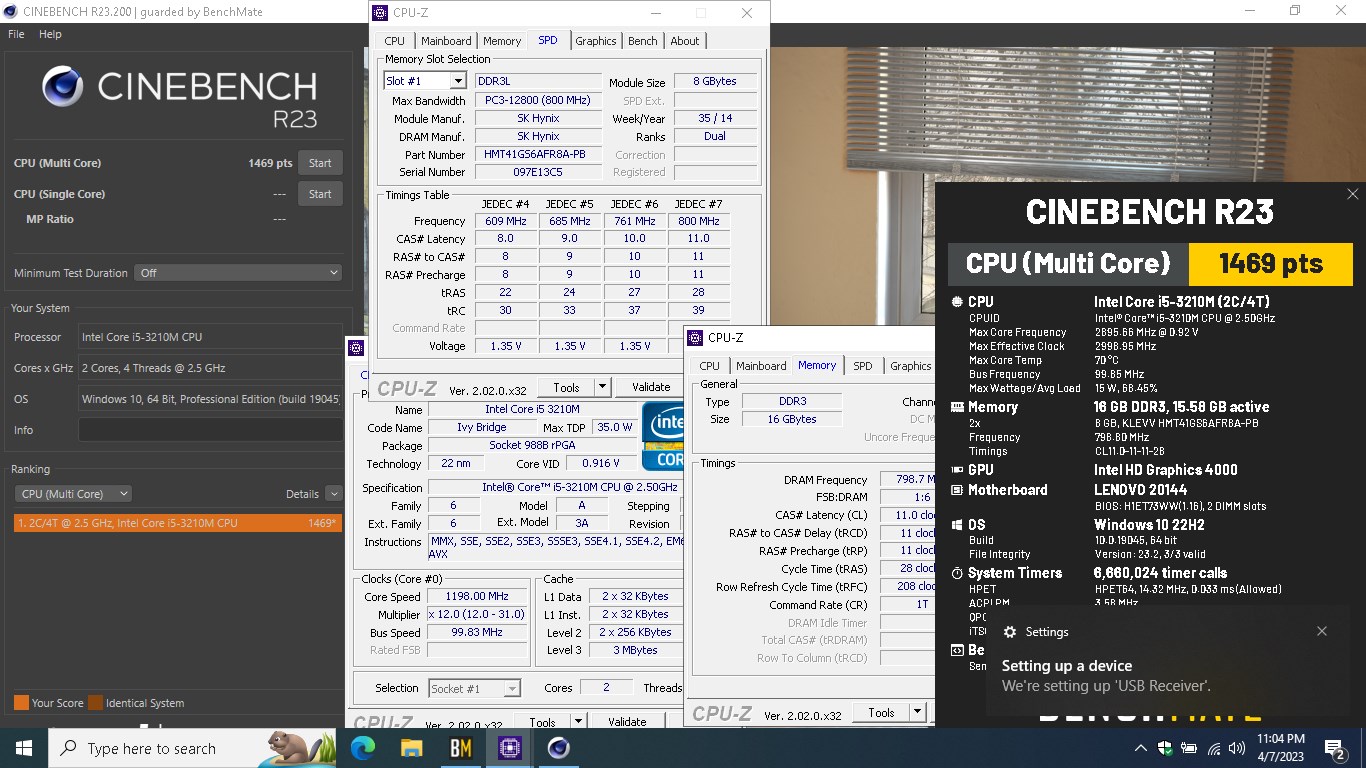Click Tools button in the Memory window
Screen dimensions: 1366x768
881,712
